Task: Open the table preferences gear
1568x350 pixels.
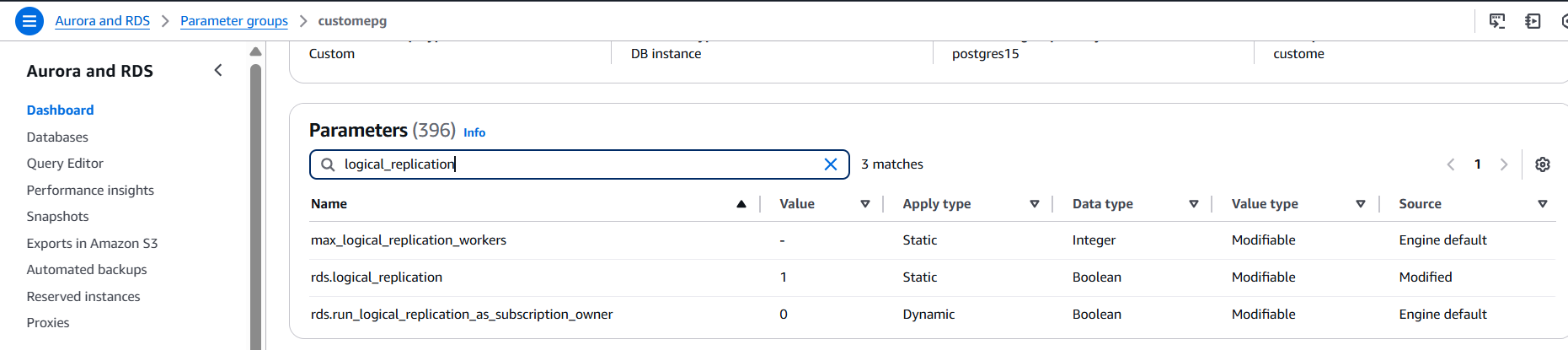Action: pyautogui.click(x=1542, y=164)
